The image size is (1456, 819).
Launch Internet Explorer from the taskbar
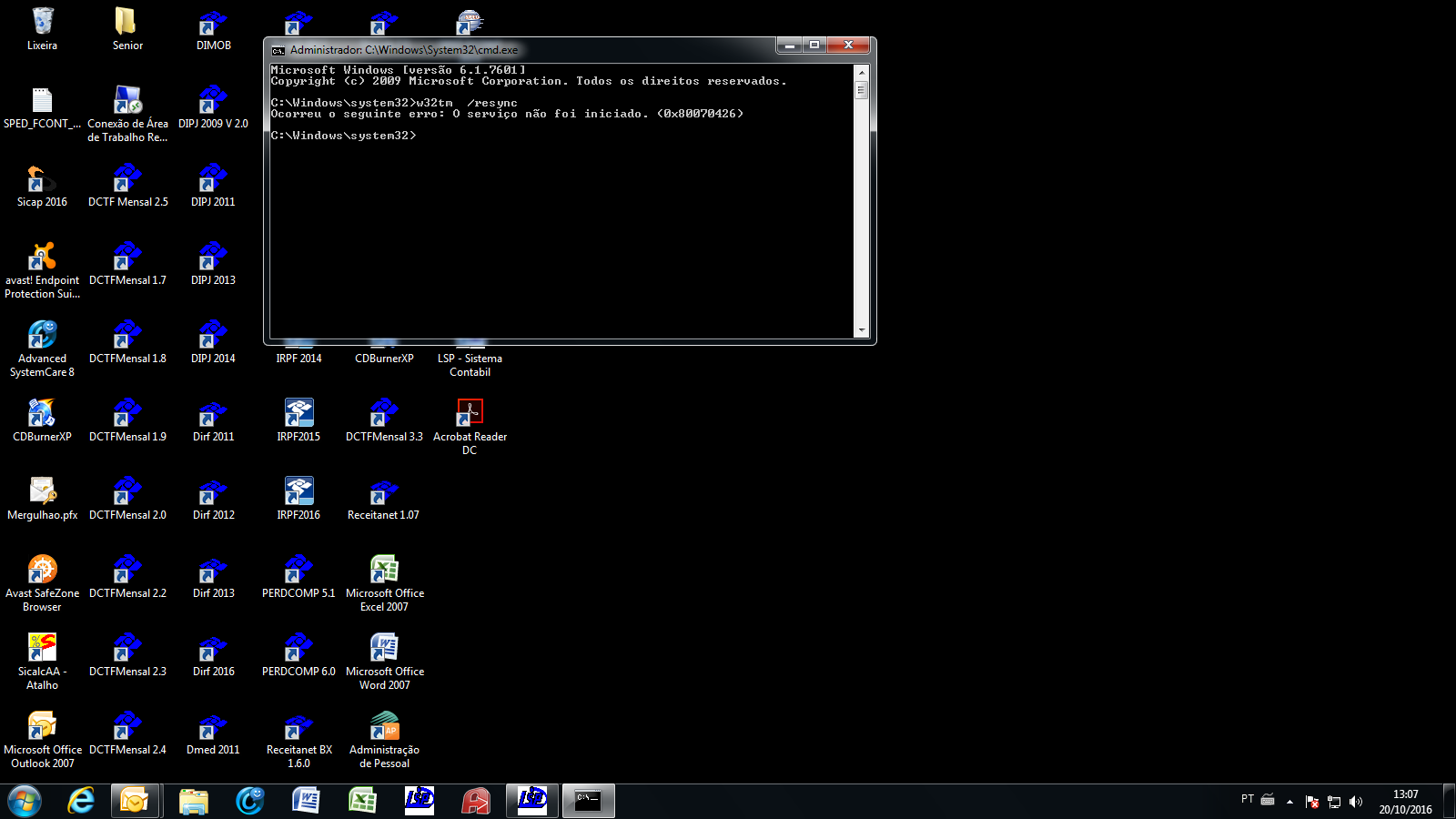click(x=81, y=801)
